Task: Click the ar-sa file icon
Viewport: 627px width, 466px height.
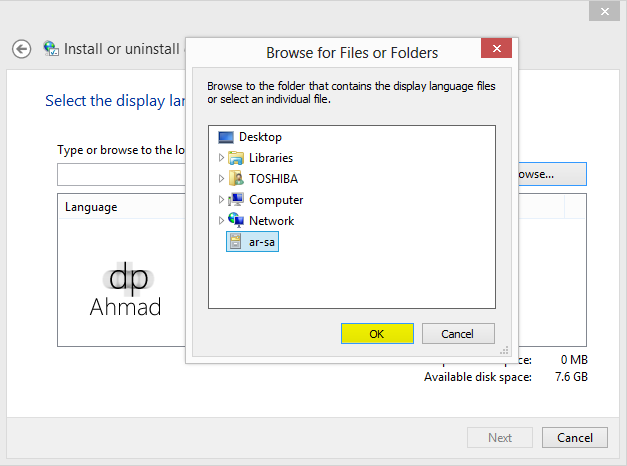Action: coord(236,242)
